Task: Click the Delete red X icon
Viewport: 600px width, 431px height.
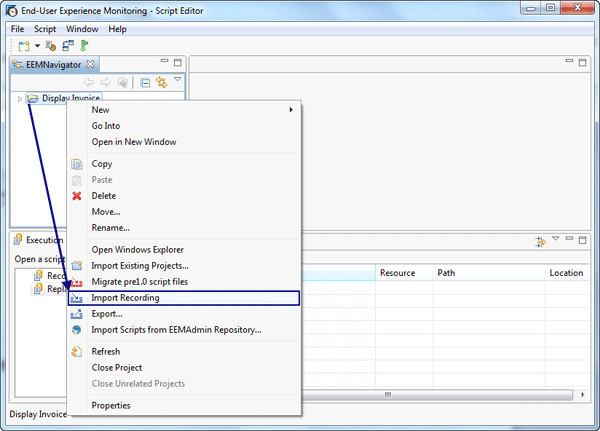Action: point(76,196)
